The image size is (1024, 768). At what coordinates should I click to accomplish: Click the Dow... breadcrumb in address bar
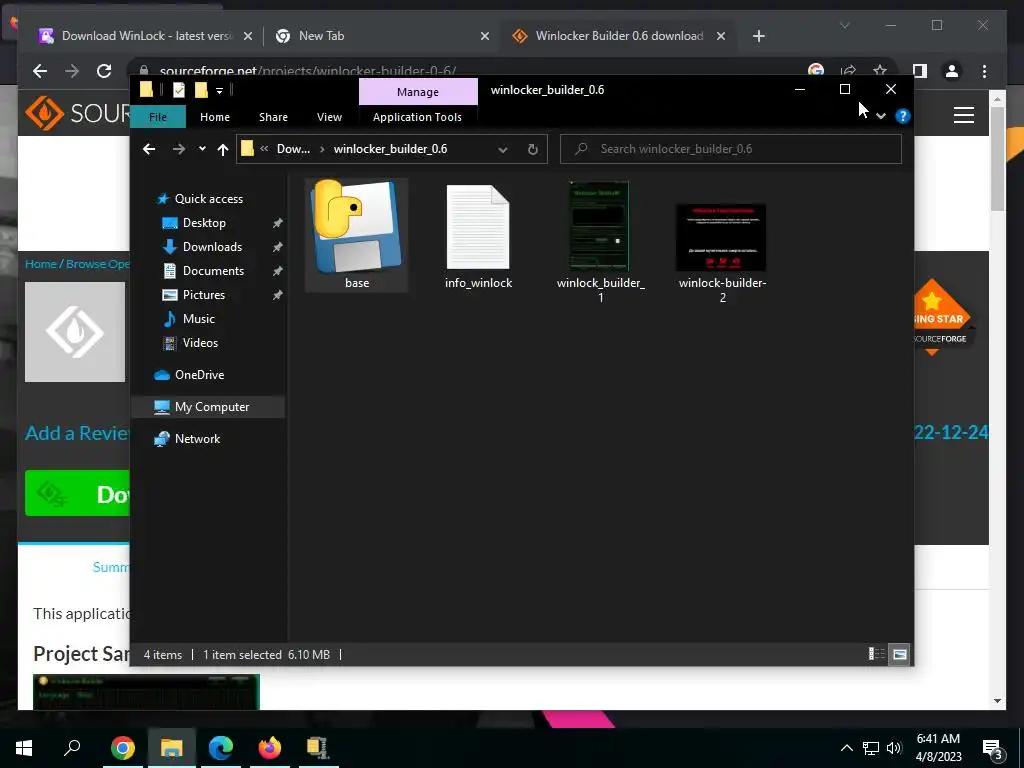[x=293, y=149]
